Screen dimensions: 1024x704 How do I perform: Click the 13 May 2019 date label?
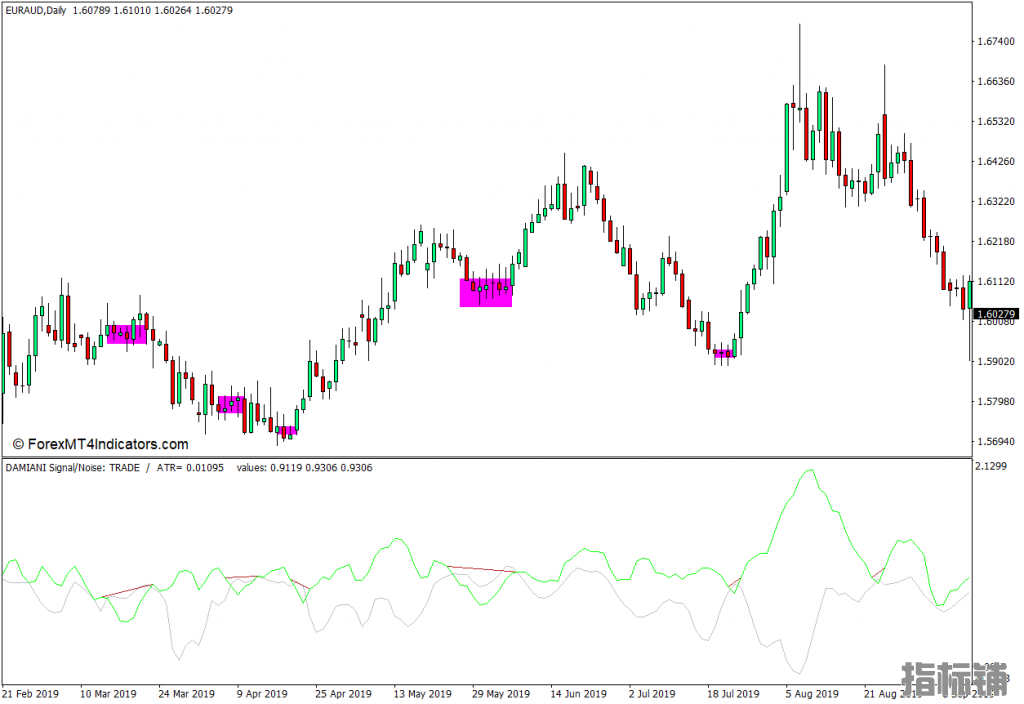tap(423, 694)
